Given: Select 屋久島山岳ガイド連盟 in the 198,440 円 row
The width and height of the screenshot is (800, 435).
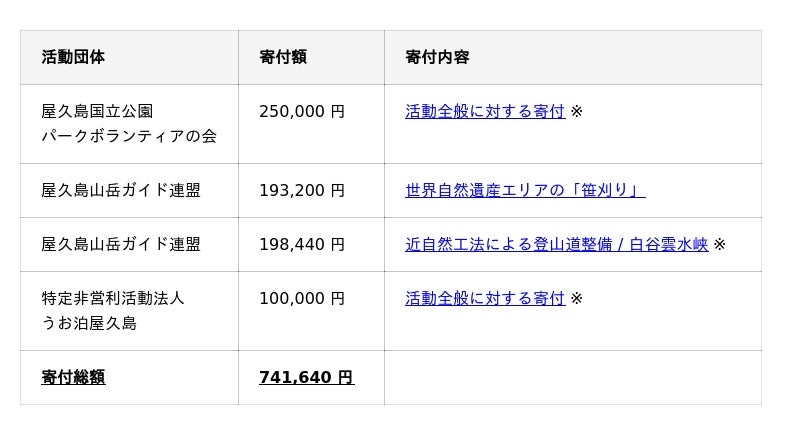Looking at the screenshot, I should tap(121, 244).
